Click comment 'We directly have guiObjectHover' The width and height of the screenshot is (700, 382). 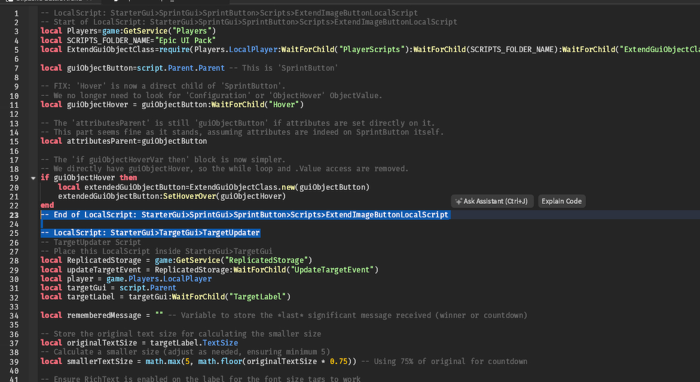tap(225, 169)
